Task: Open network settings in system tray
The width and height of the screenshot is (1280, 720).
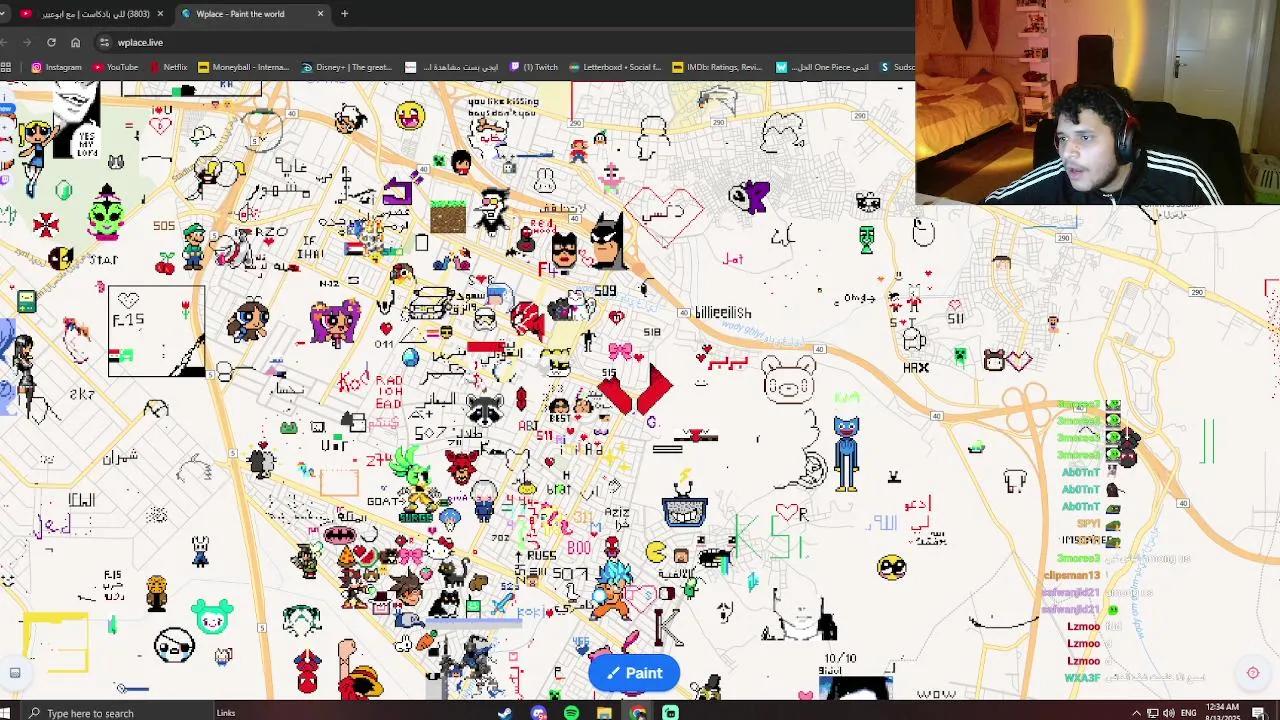Action: [x=1152, y=713]
